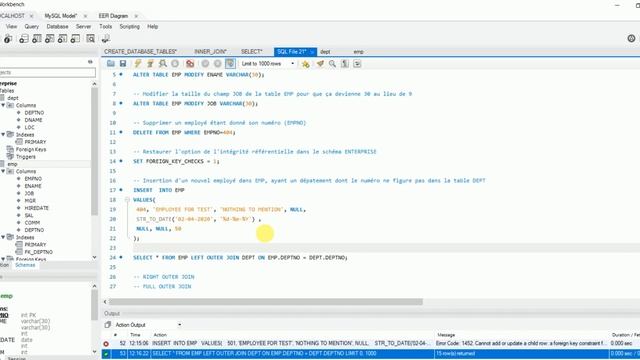
Task: Click the commit transaction icon
Action: tap(205, 64)
